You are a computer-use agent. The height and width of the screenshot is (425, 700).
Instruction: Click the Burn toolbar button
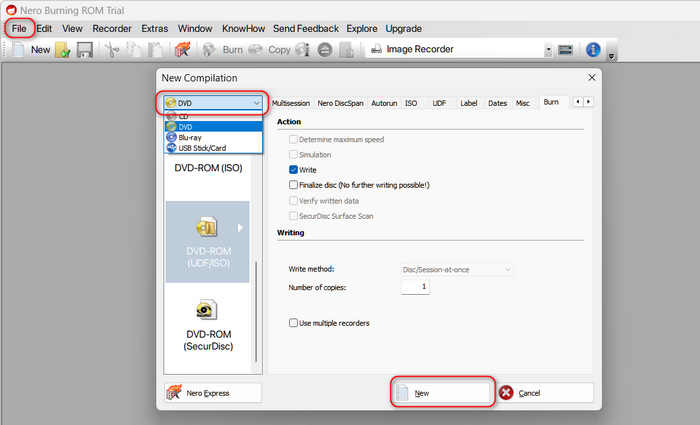point(222,50)
